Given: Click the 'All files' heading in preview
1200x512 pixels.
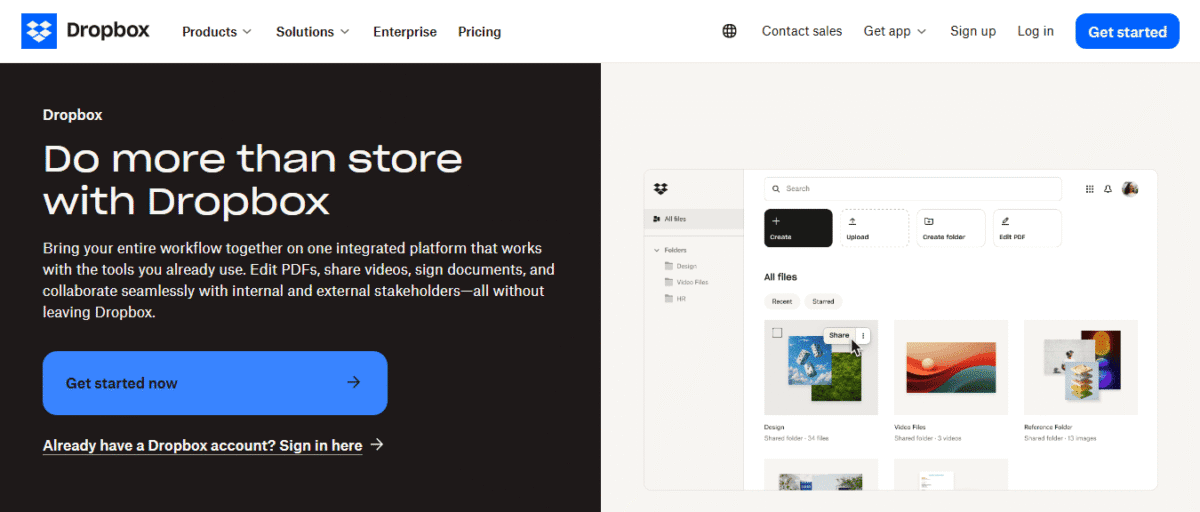Looking at the screenshot, I should coord(781,277).
